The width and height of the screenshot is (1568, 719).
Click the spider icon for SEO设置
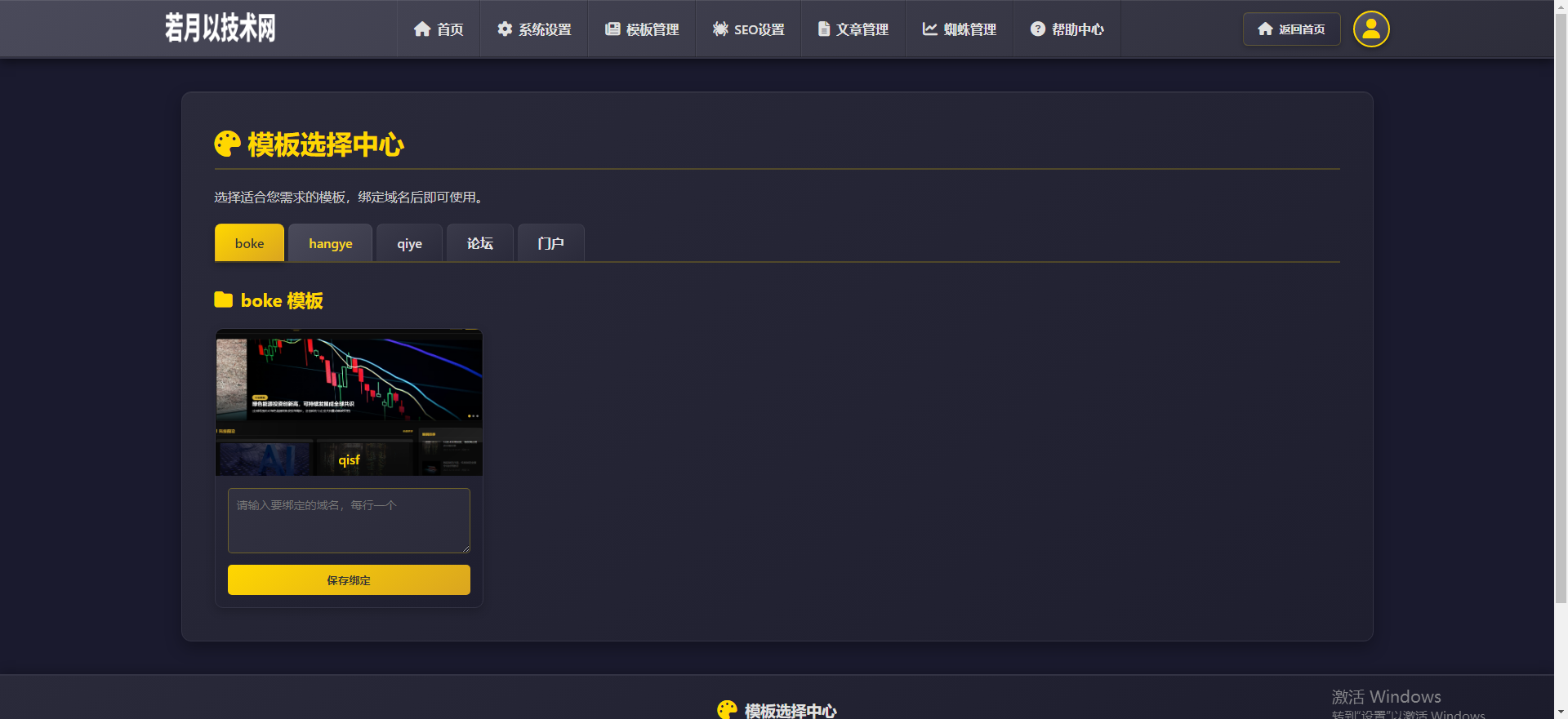(x=719, y=29)
